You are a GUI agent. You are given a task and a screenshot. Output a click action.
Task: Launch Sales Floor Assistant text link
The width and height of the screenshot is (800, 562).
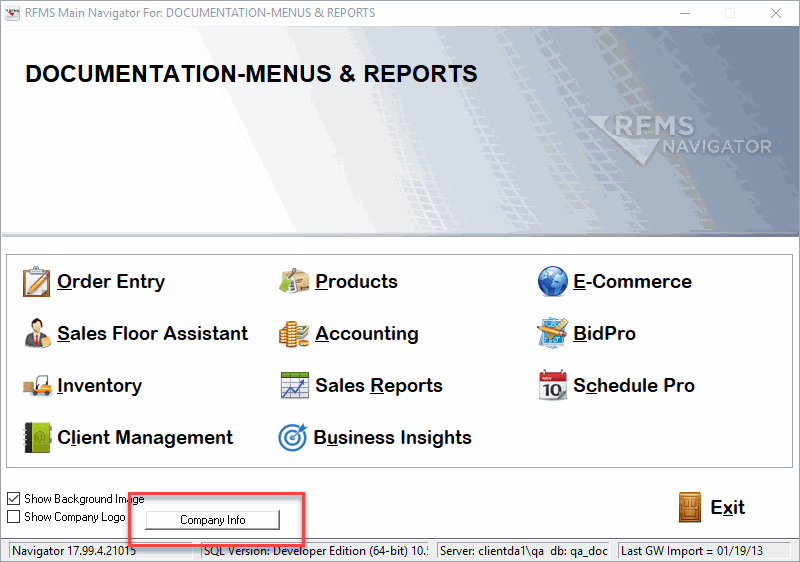click(153, 334)
